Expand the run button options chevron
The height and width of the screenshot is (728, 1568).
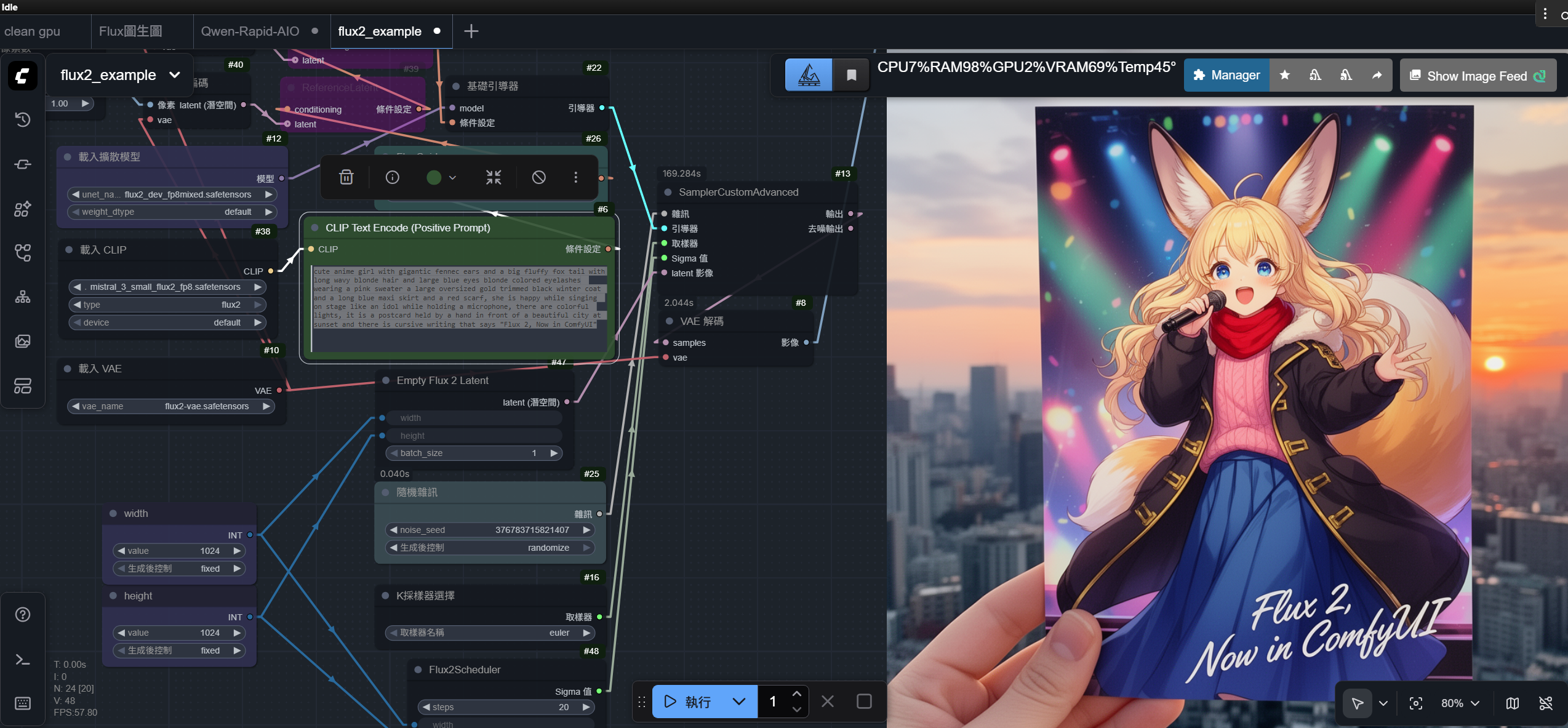739,702
